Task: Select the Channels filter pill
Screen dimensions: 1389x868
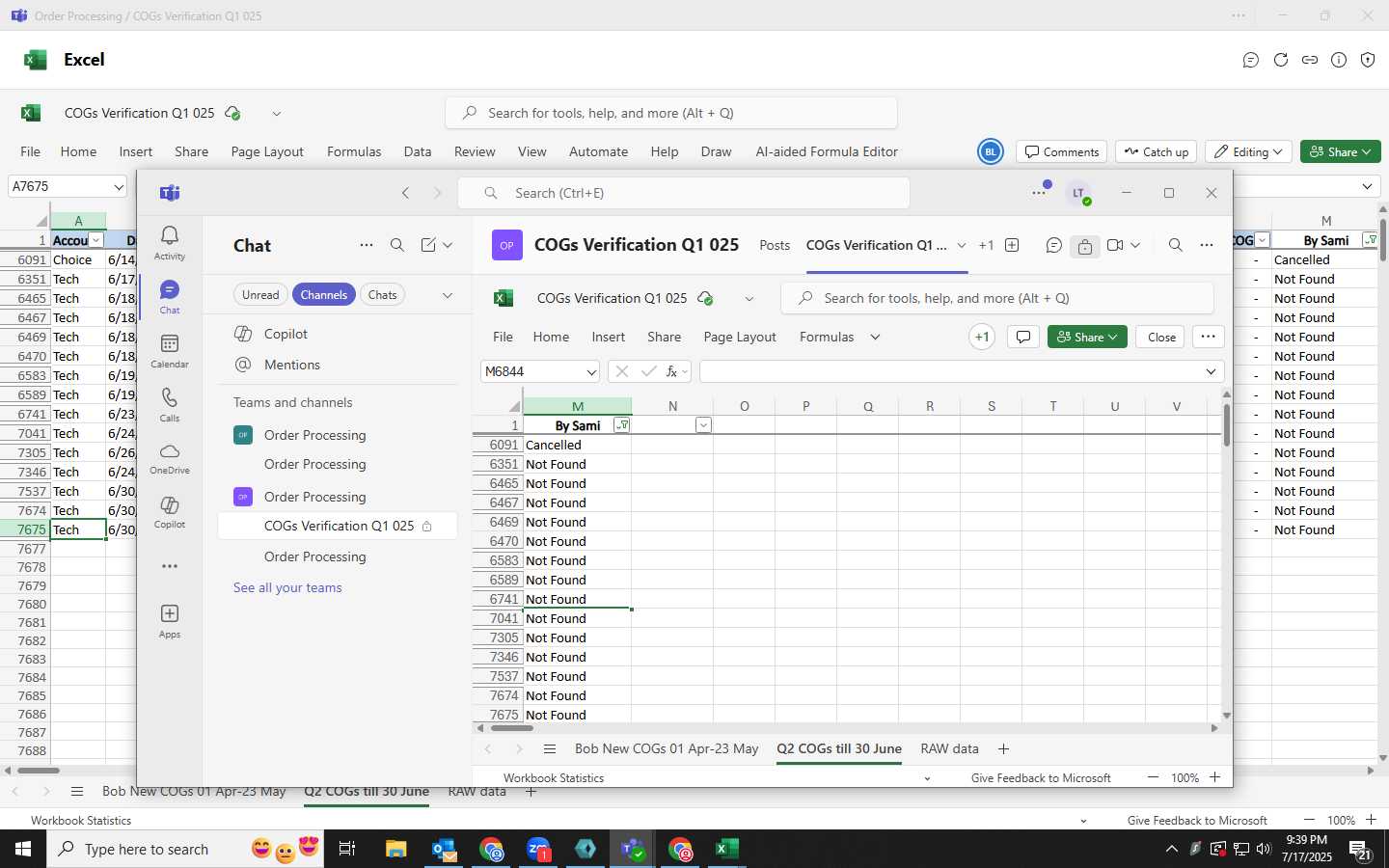Action: tap(323, 295)
